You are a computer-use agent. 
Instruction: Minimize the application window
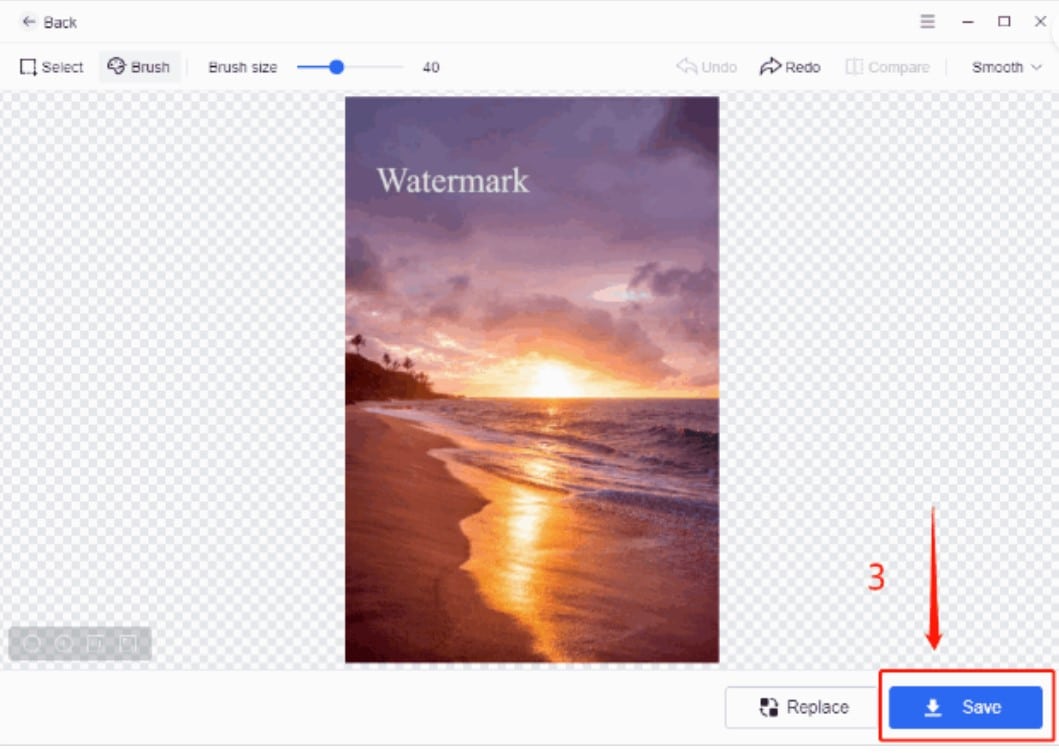pyautogui.click(x=968, y=21)
